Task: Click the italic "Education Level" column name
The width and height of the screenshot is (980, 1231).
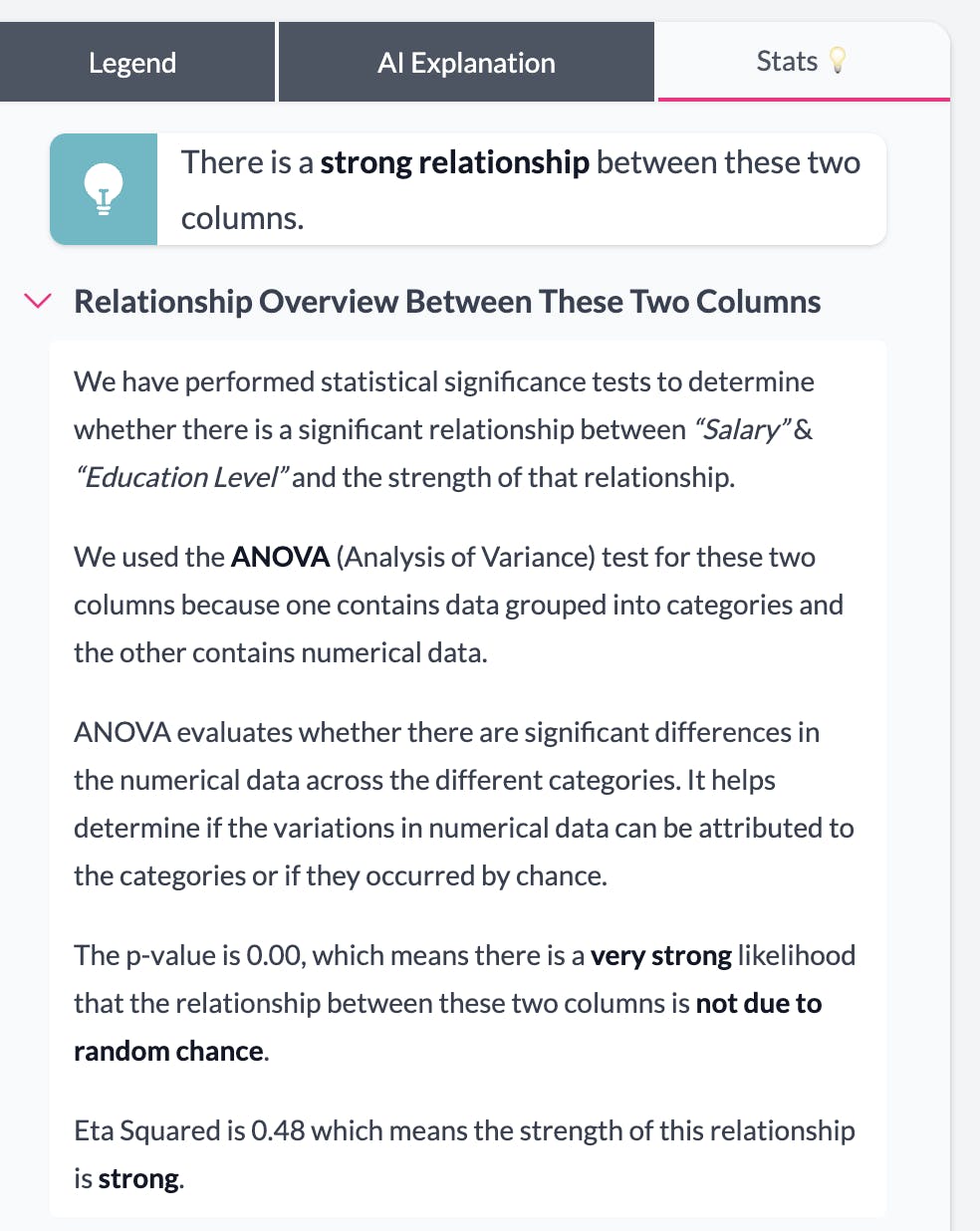Action: pos(180,478)
